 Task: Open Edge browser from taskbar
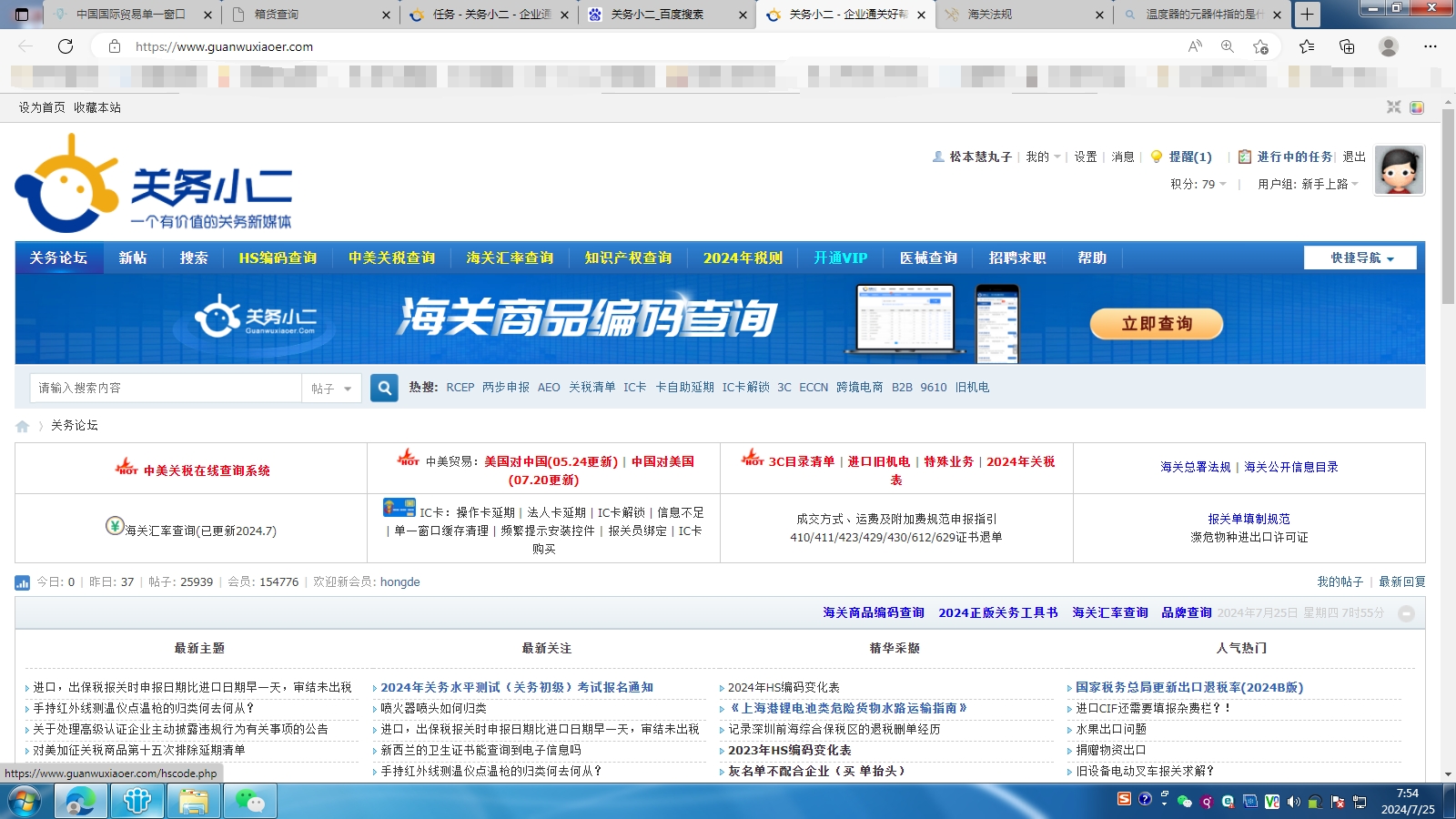[80, 802]
